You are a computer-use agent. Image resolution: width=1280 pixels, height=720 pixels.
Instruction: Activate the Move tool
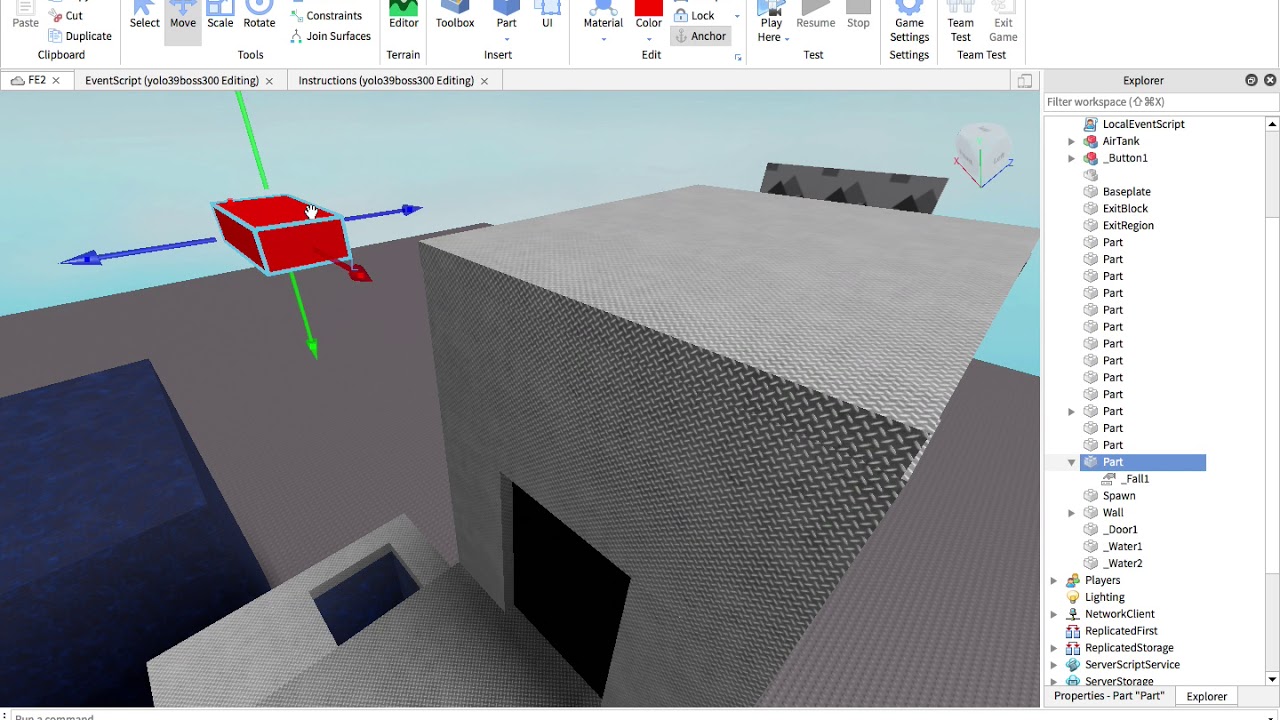[183, 16]
